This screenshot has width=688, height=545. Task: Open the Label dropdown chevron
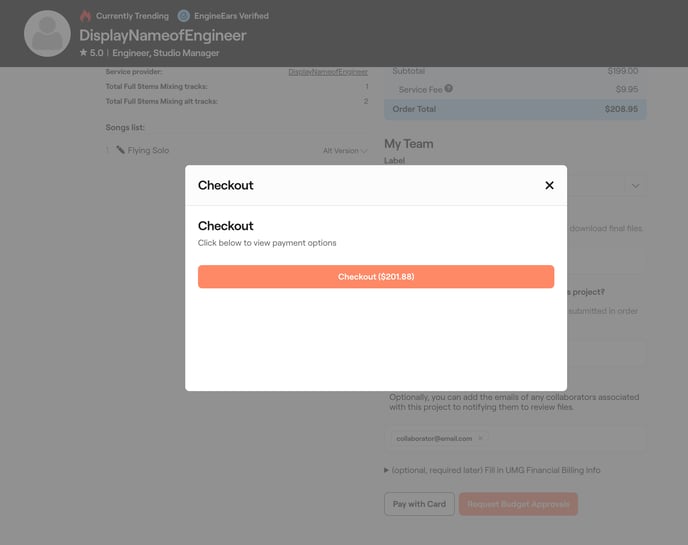pyautogui.click(x=635, y=186)
